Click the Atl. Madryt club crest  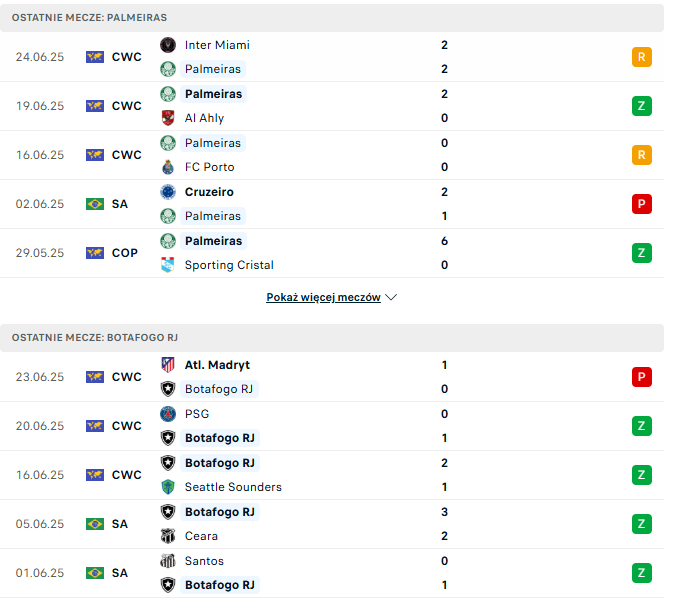168,365
